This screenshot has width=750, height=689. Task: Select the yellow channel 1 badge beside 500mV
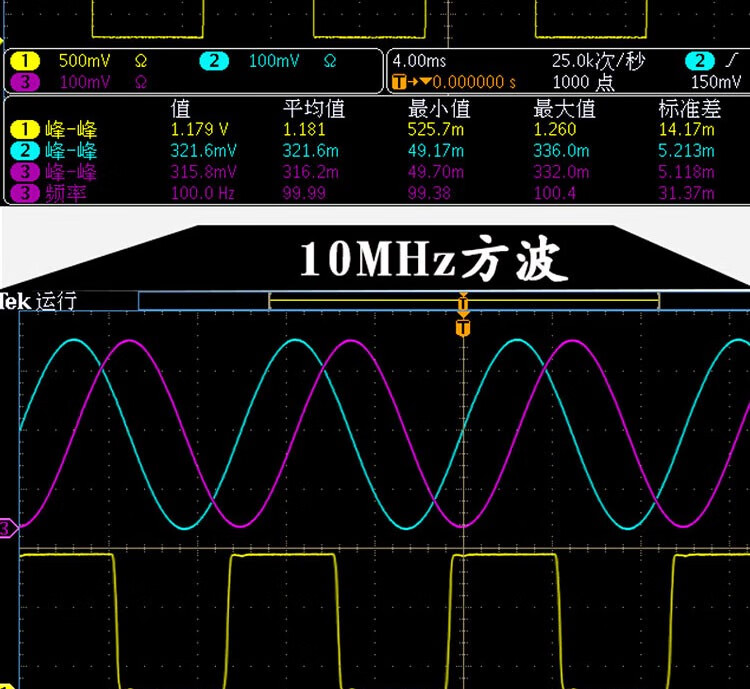[24, 61]
